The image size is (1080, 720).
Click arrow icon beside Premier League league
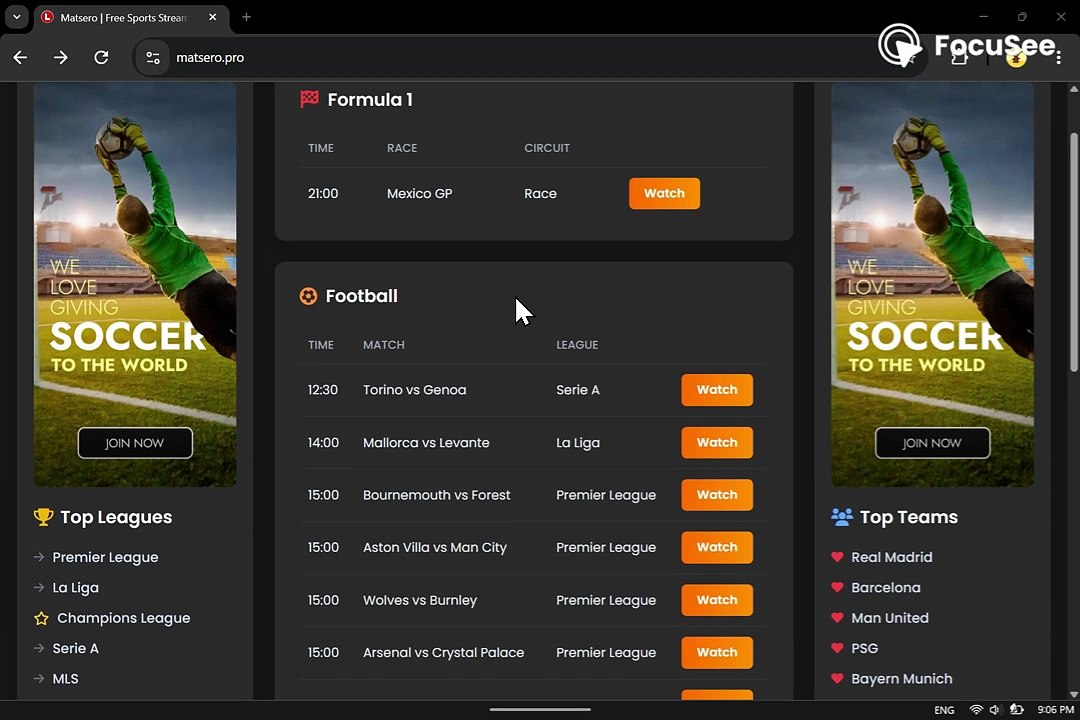pos(39,557)
